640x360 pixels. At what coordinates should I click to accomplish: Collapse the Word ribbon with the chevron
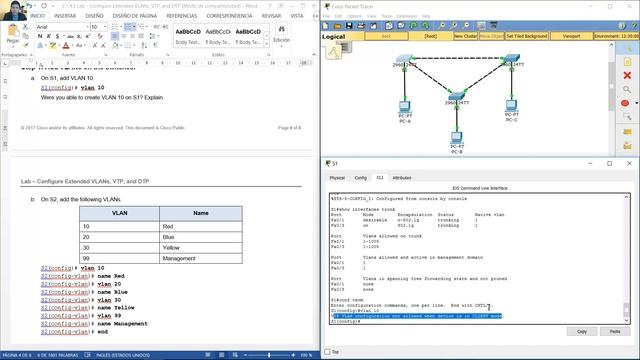(x=314, y=55)
